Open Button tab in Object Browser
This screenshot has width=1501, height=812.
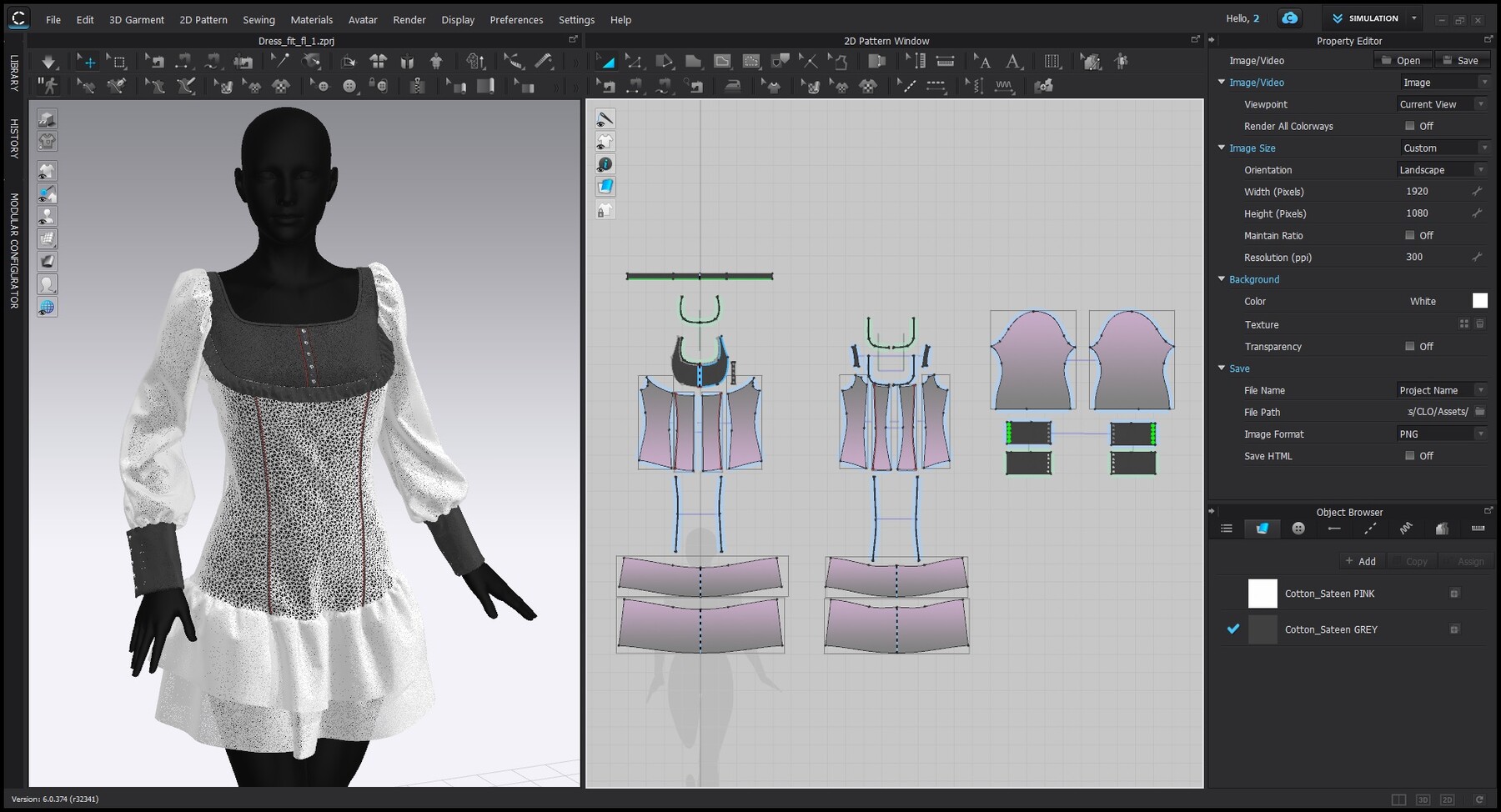pyautogui.click(x=1298, y=529)
